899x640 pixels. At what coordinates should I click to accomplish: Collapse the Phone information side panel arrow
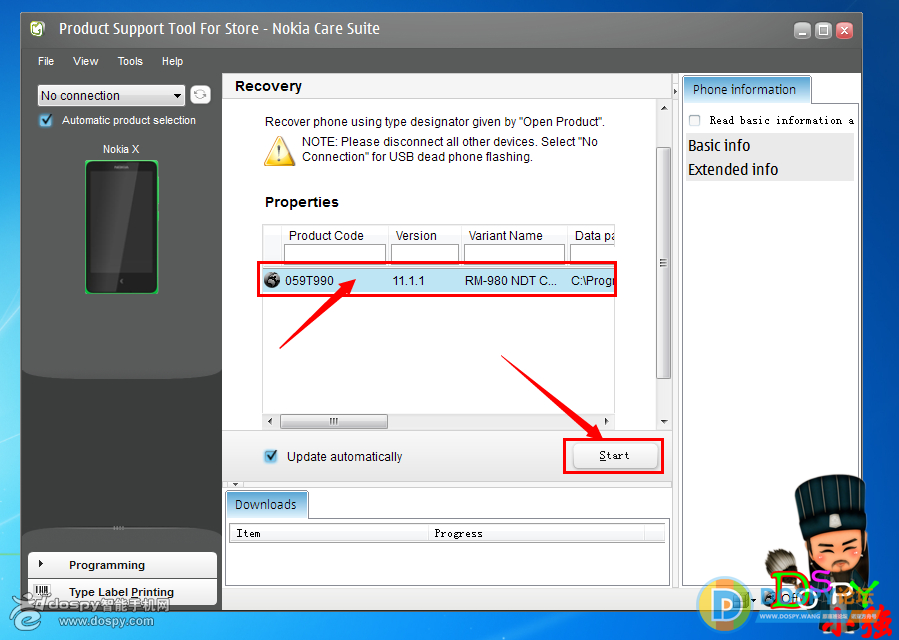tap(675, 92)
